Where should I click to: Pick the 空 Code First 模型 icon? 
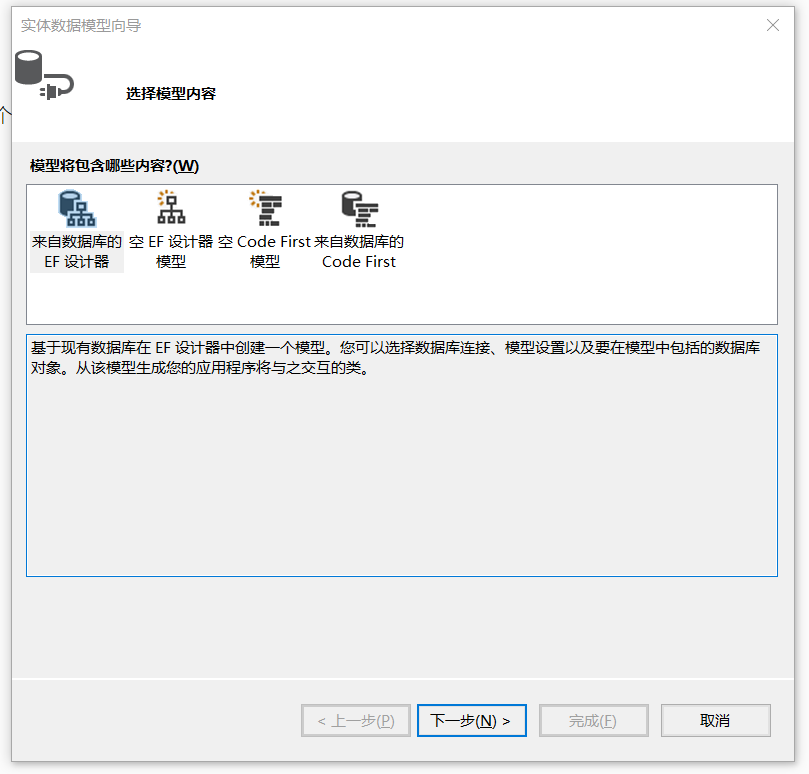(265, 208)
